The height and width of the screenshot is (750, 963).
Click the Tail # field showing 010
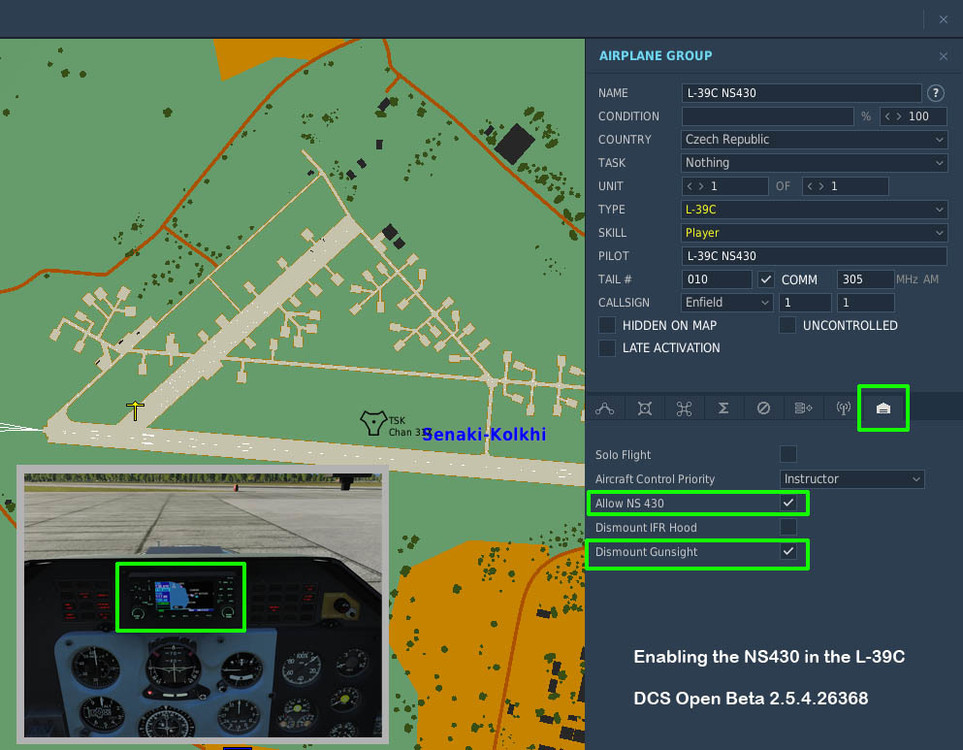point(717,279)
